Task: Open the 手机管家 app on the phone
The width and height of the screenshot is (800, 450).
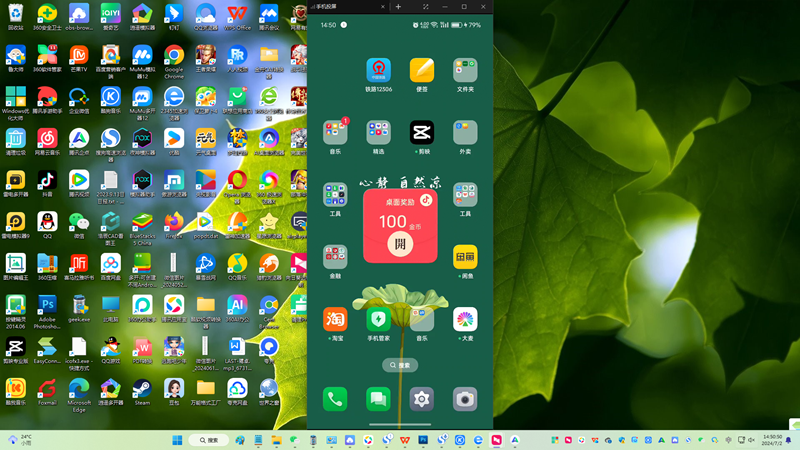Action: 378,319
